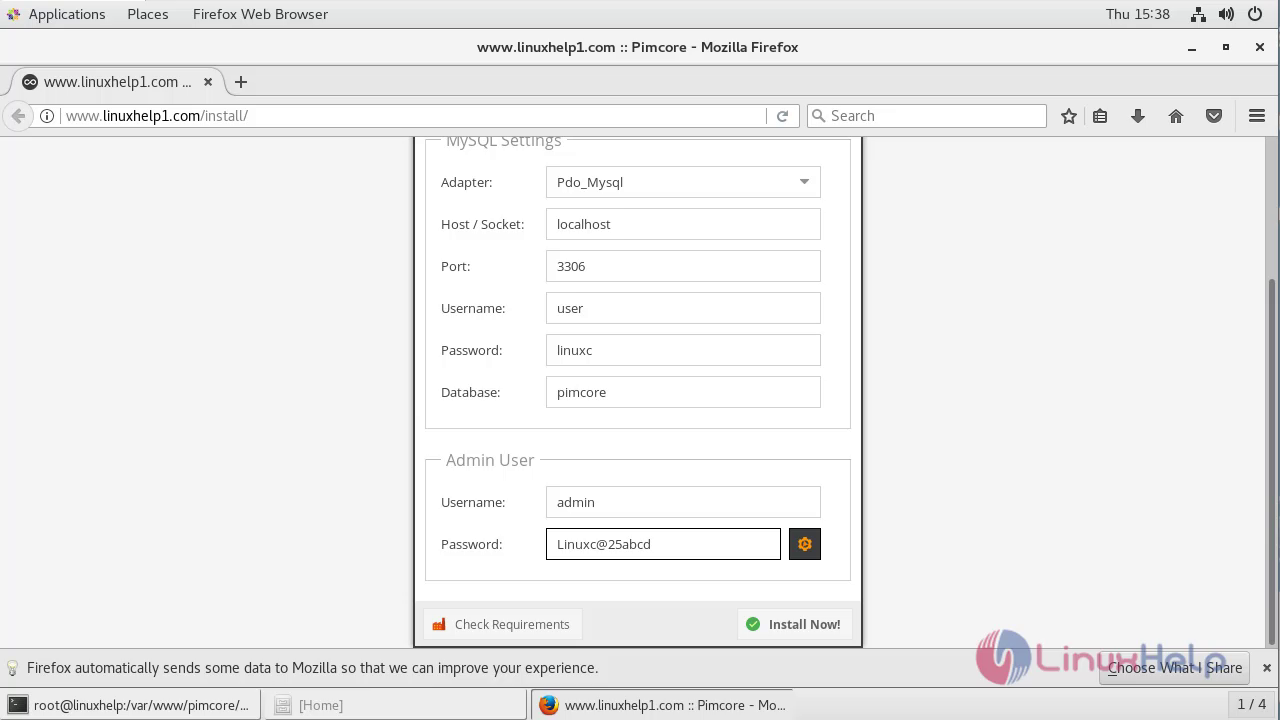The image size is (1280, 720).
Task: Switch to the [Home] taskbar window
Action: coord(397,705)
